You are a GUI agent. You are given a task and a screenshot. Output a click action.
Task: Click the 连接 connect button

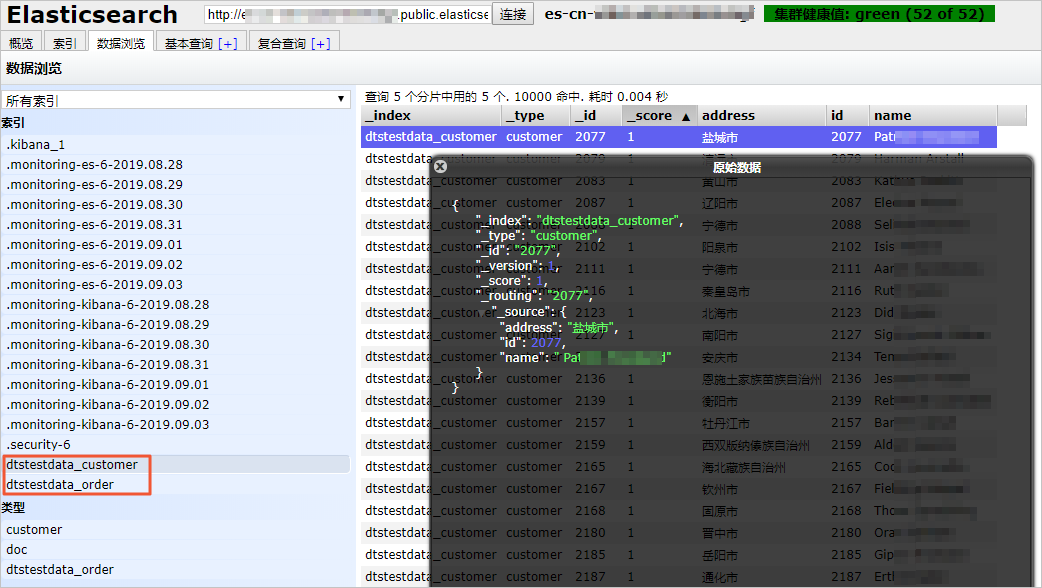click(512, 14)
